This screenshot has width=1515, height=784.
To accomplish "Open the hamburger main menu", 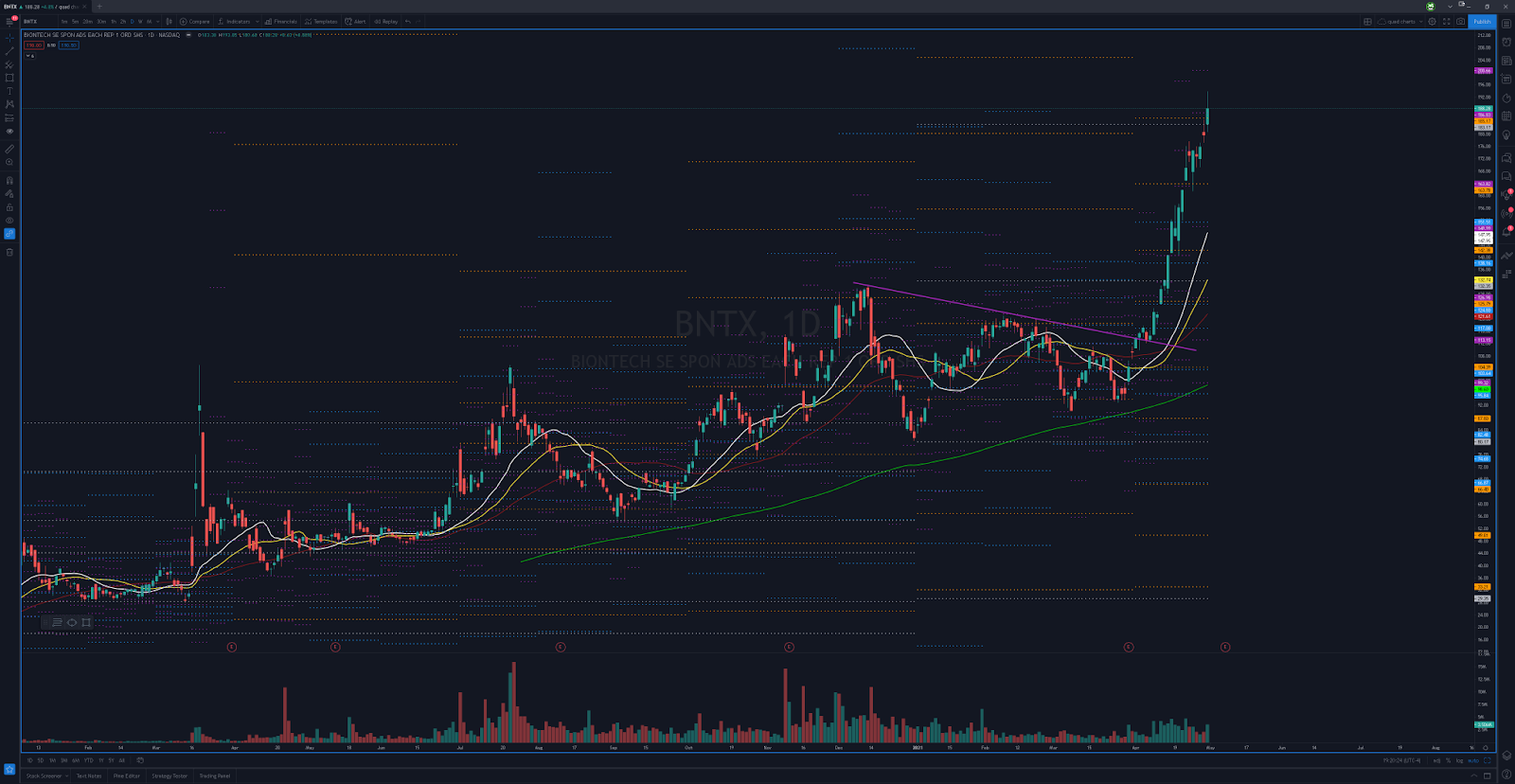I will click(x=9, y=21).
